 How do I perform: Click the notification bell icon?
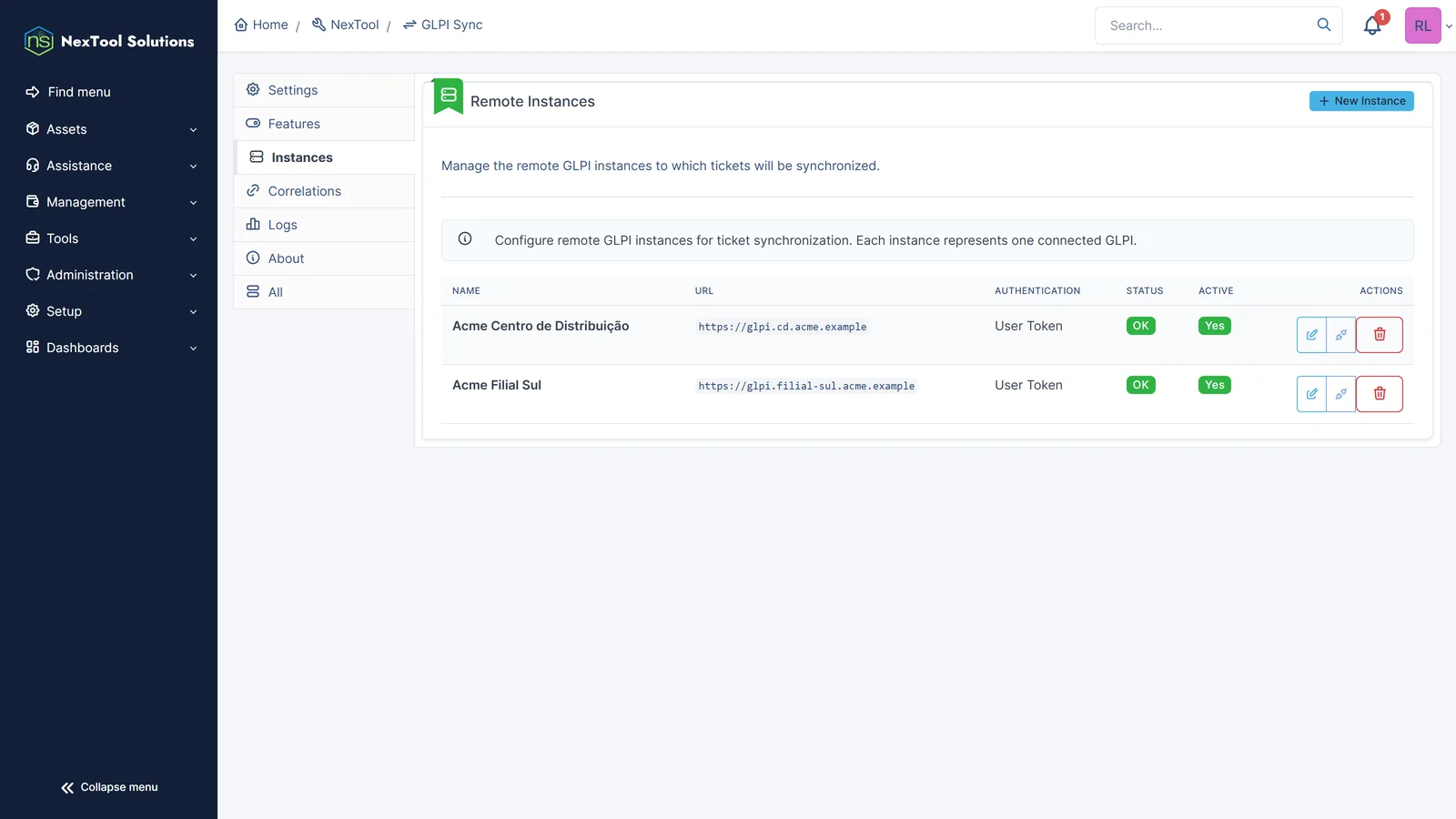point(1372,25)
